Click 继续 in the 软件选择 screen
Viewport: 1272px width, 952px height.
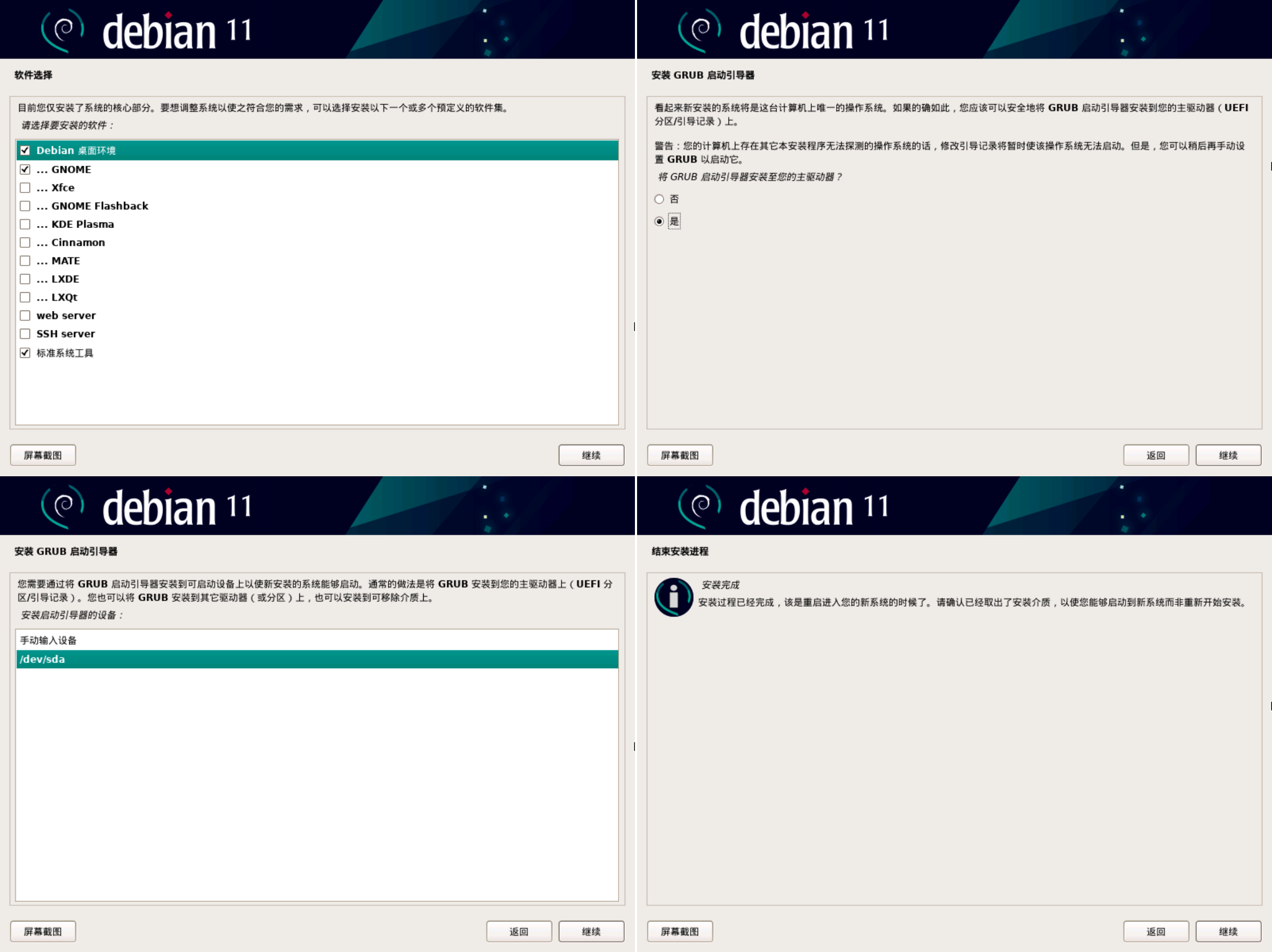pyautogui.click(x=591, y=455)
